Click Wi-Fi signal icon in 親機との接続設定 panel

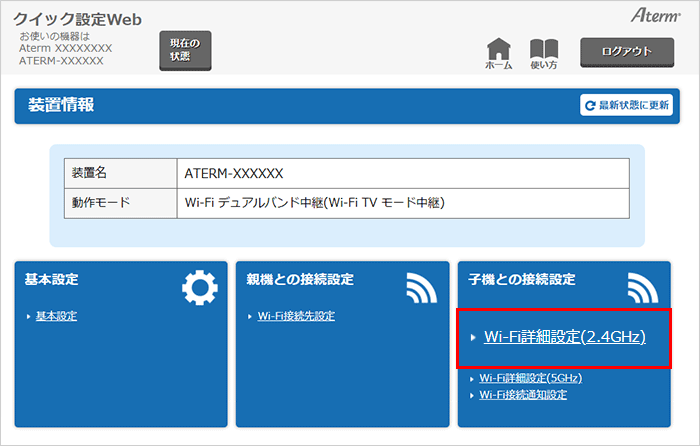(x=421, y=288)
